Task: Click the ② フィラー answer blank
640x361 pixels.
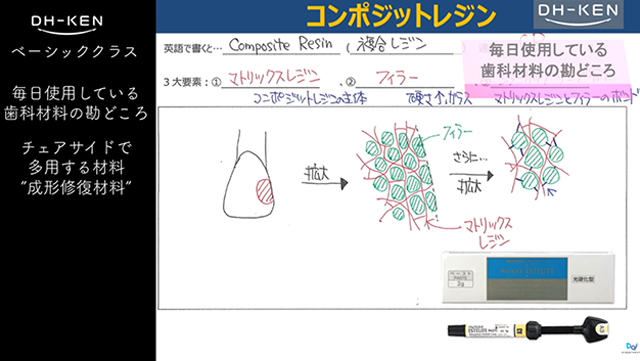Action: click(405, 78)
